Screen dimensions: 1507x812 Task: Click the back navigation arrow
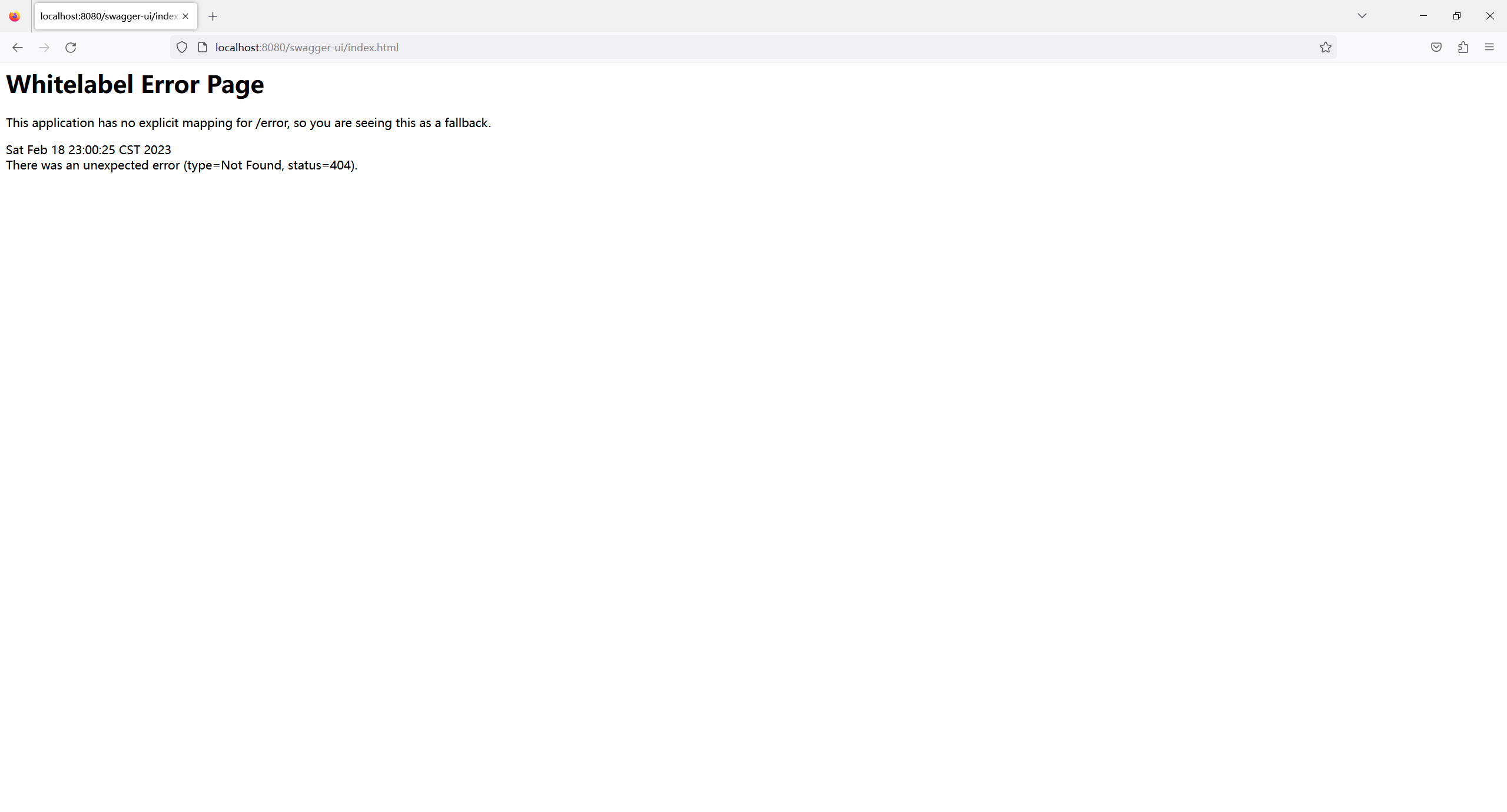click(x=17, y=47)
